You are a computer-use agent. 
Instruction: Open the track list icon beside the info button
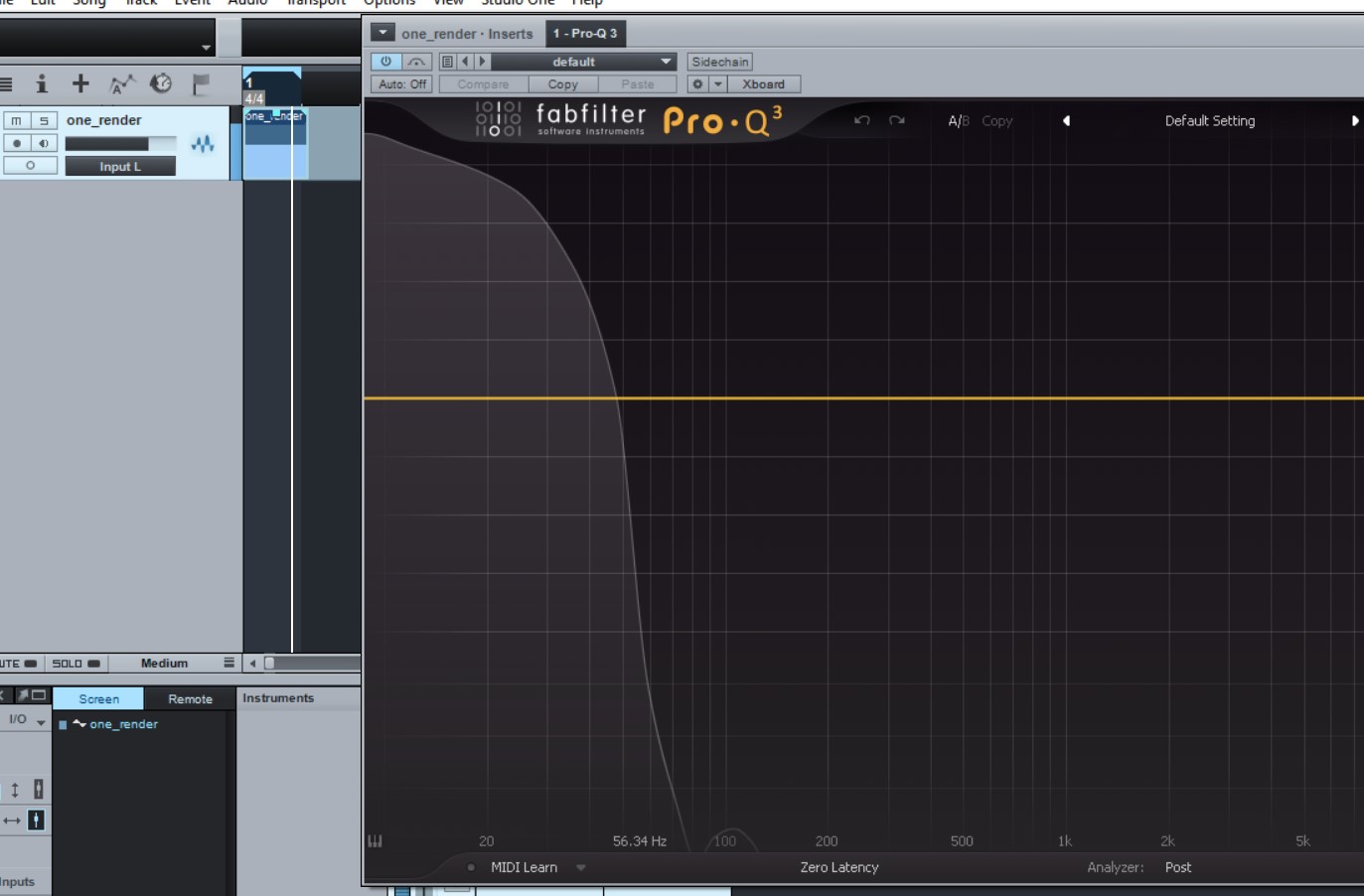[x=6, y=84]
